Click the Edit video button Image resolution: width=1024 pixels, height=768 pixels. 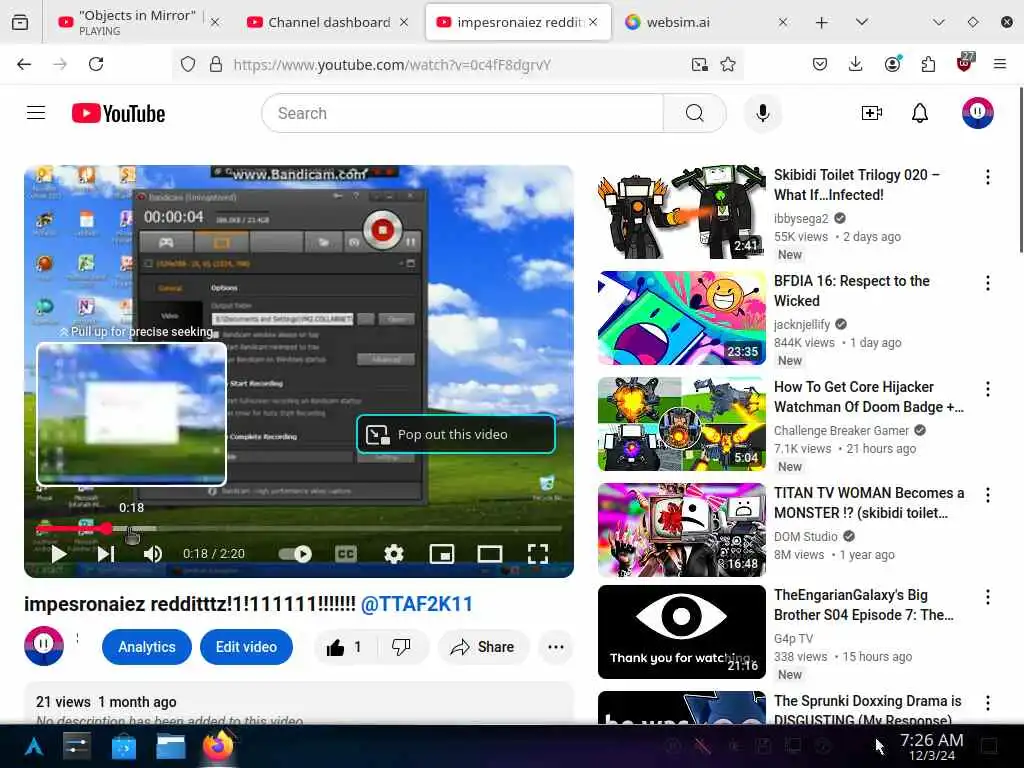coord(246,647)
